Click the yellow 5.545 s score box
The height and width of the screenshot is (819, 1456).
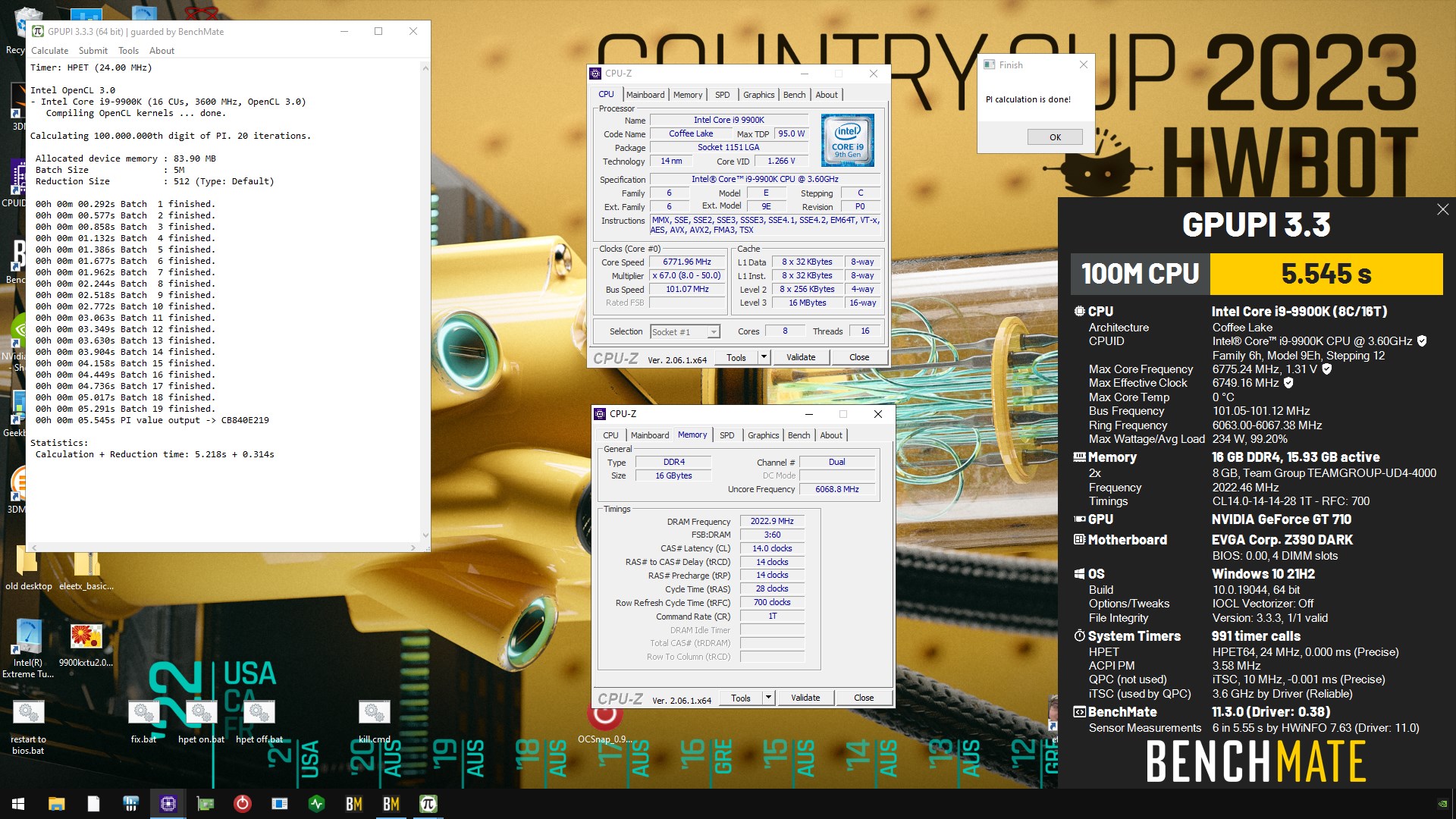tap(1326, 274)
